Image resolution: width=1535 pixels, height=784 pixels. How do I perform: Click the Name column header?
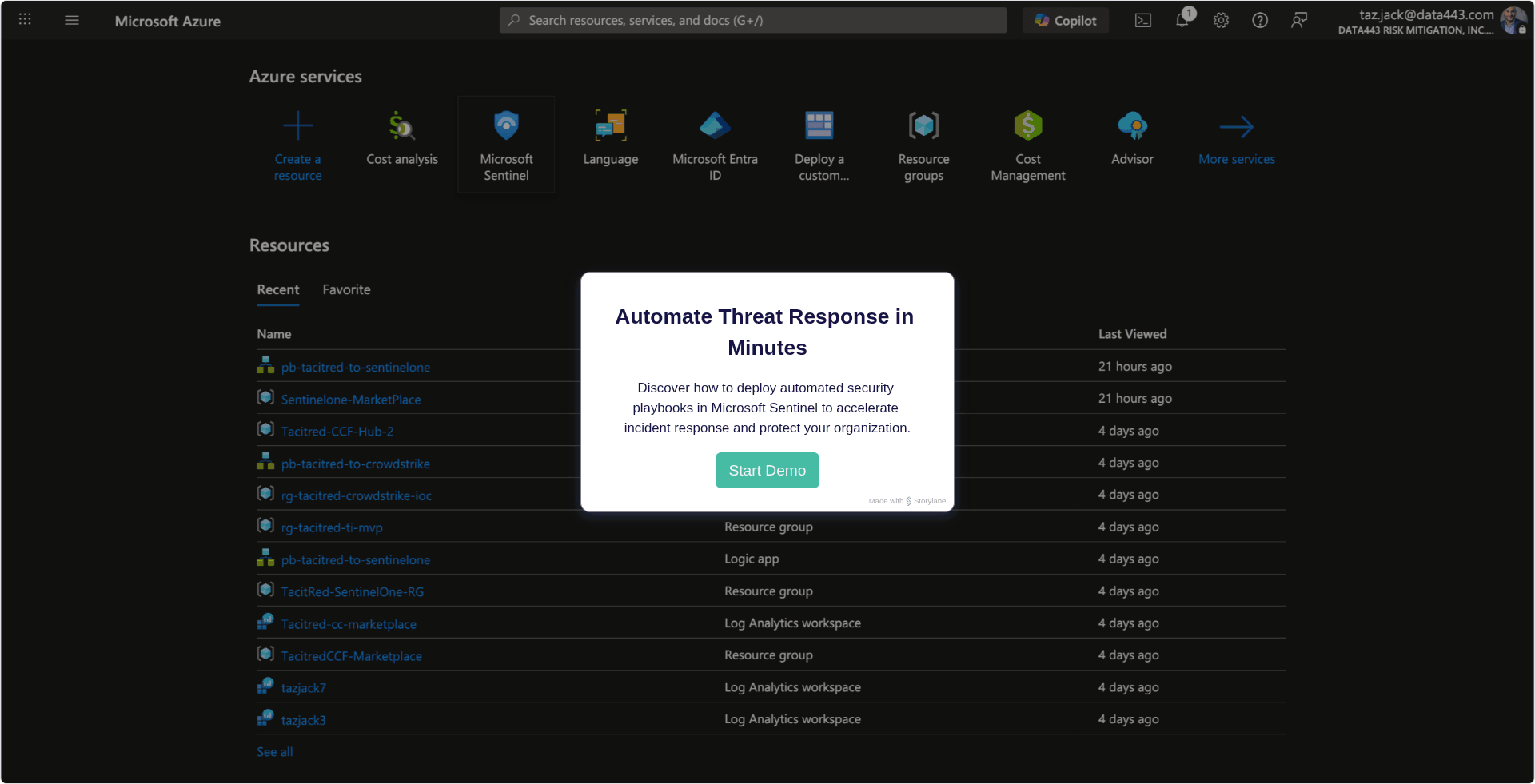(273, 334)
